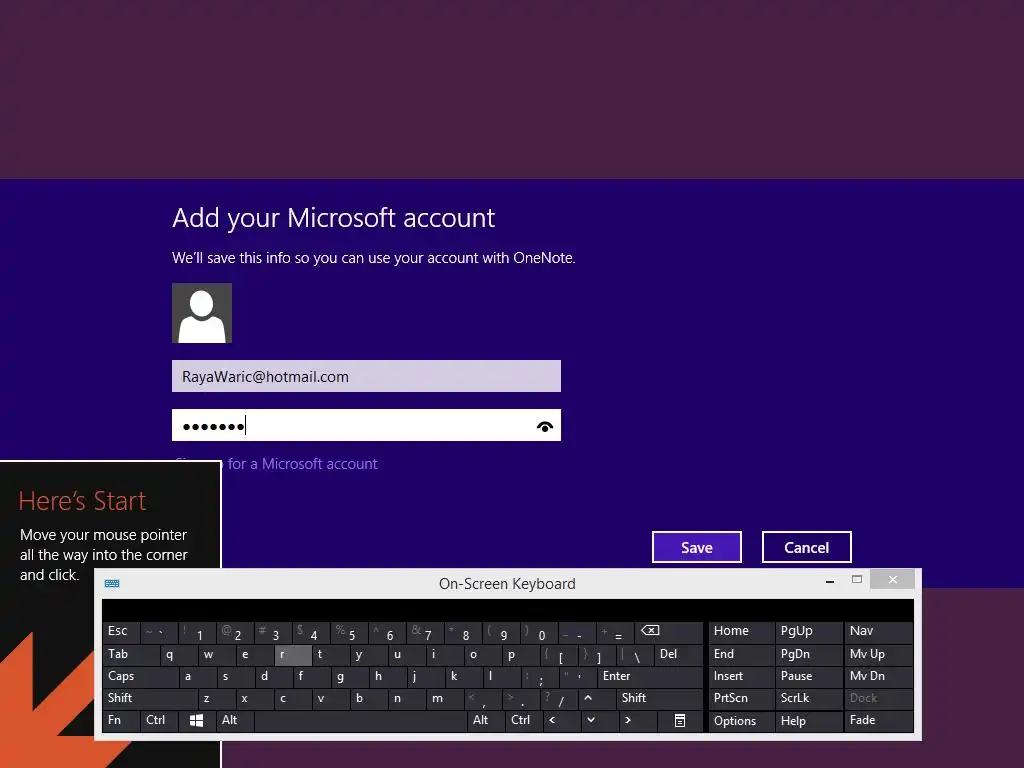Screen dimensions: 1024x768
Task: Tap the Tab key
Action: [x=131, y=654]
